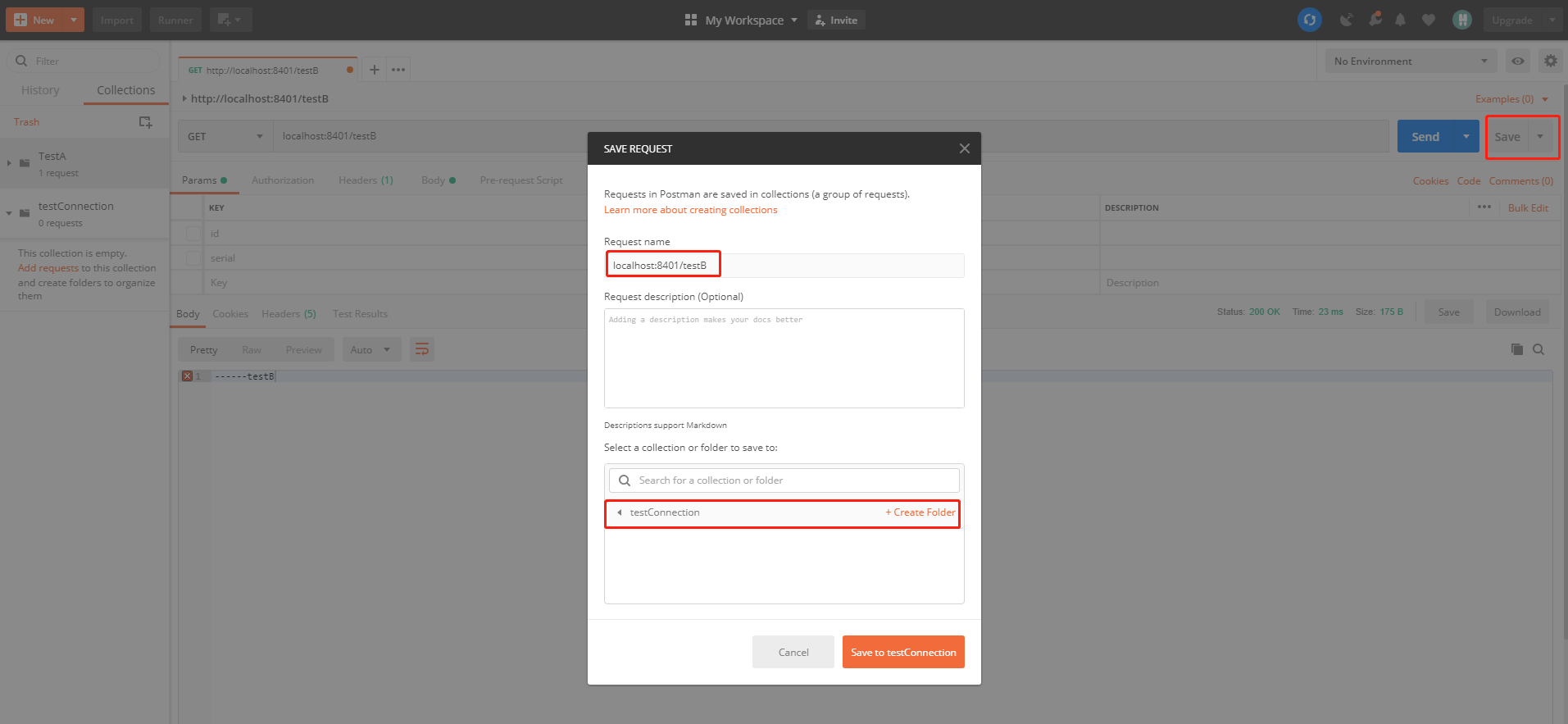
Task: Switch to the Authorization tab
Action: pos(283,180)
